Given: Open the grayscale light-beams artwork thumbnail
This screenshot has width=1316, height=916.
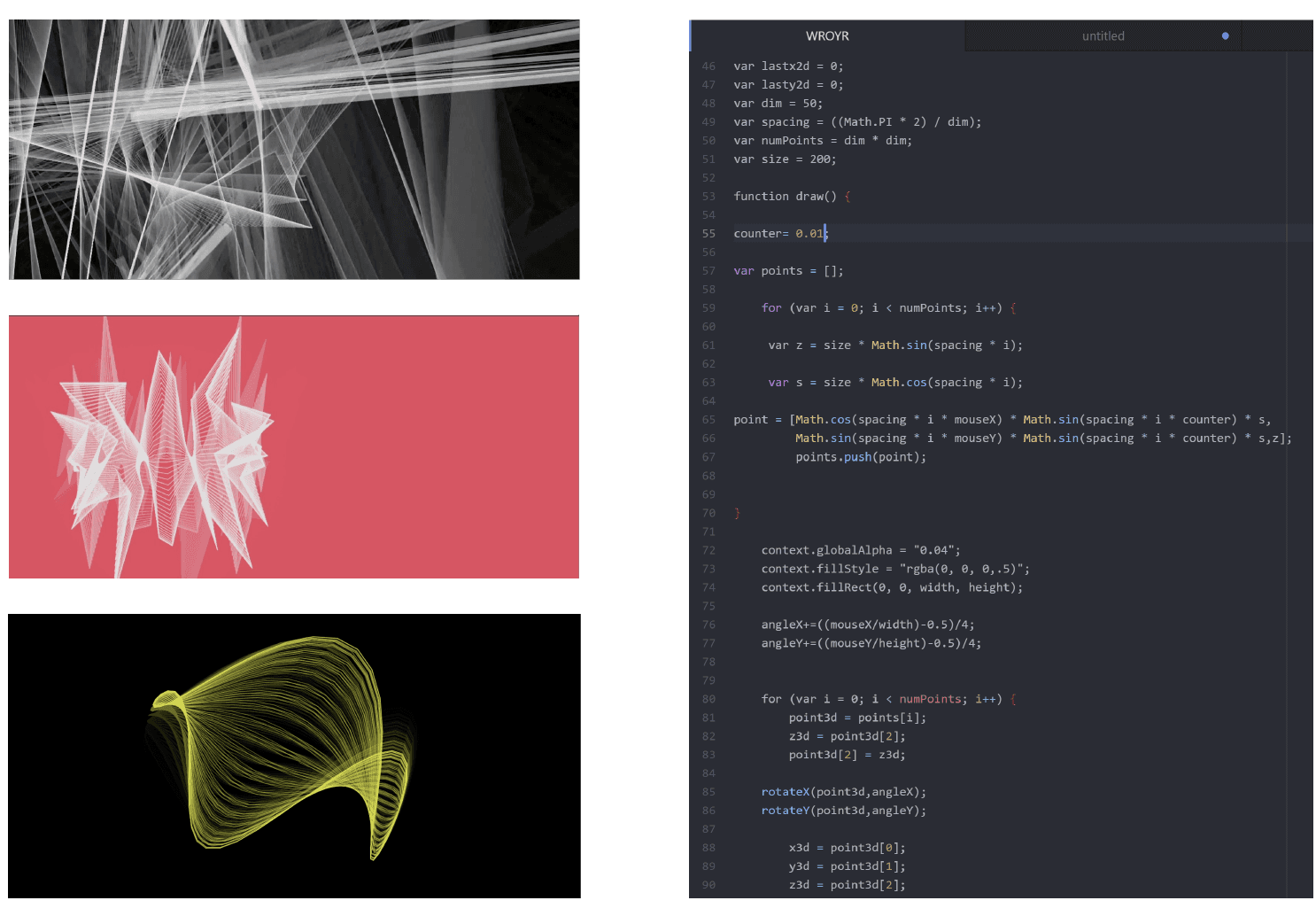Looking at the screenshot, I should pyautogui.click(x=294, y=150).
